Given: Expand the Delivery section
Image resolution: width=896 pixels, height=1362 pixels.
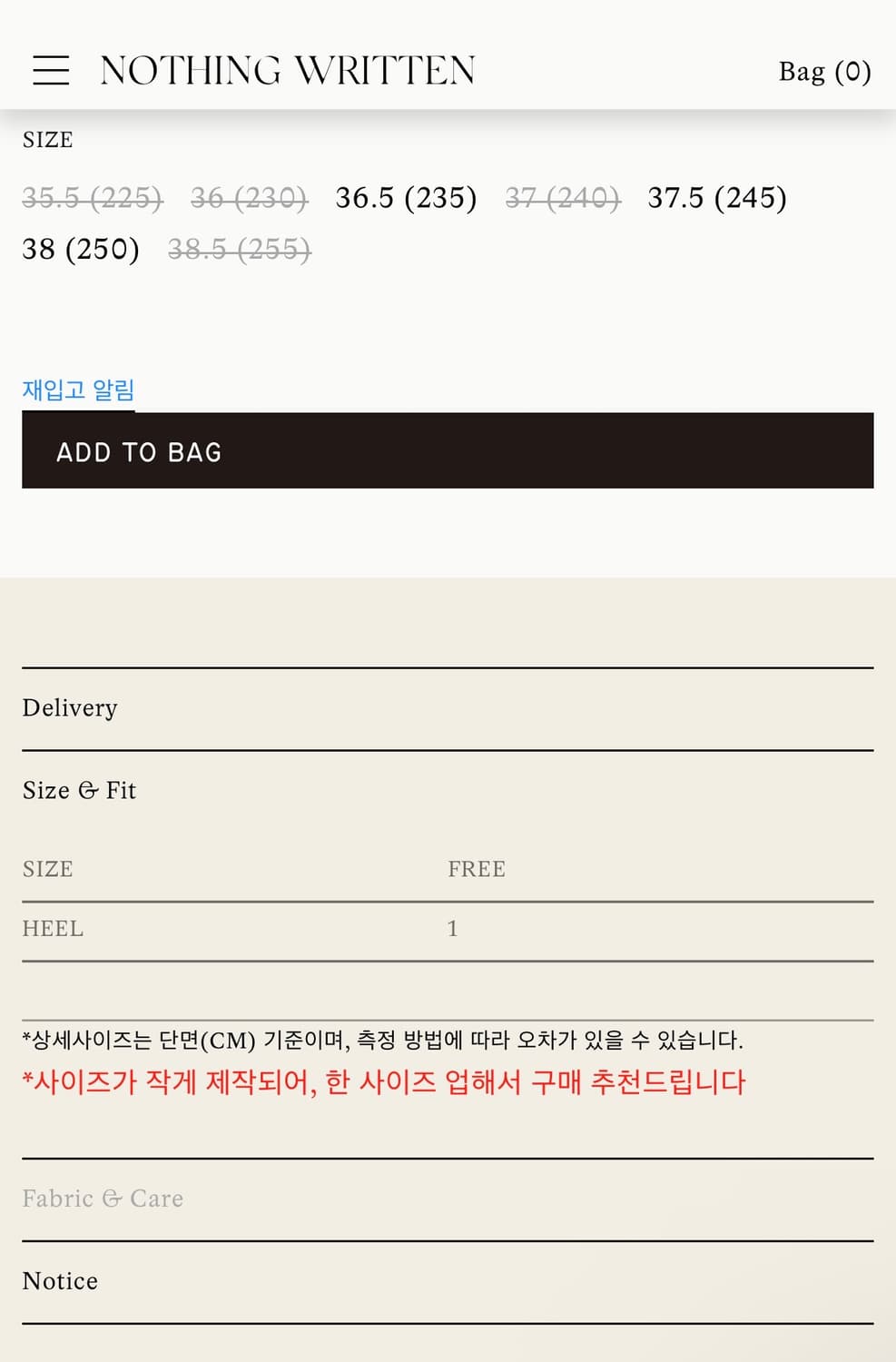Looking at the screenshot, I should [70, 708].
